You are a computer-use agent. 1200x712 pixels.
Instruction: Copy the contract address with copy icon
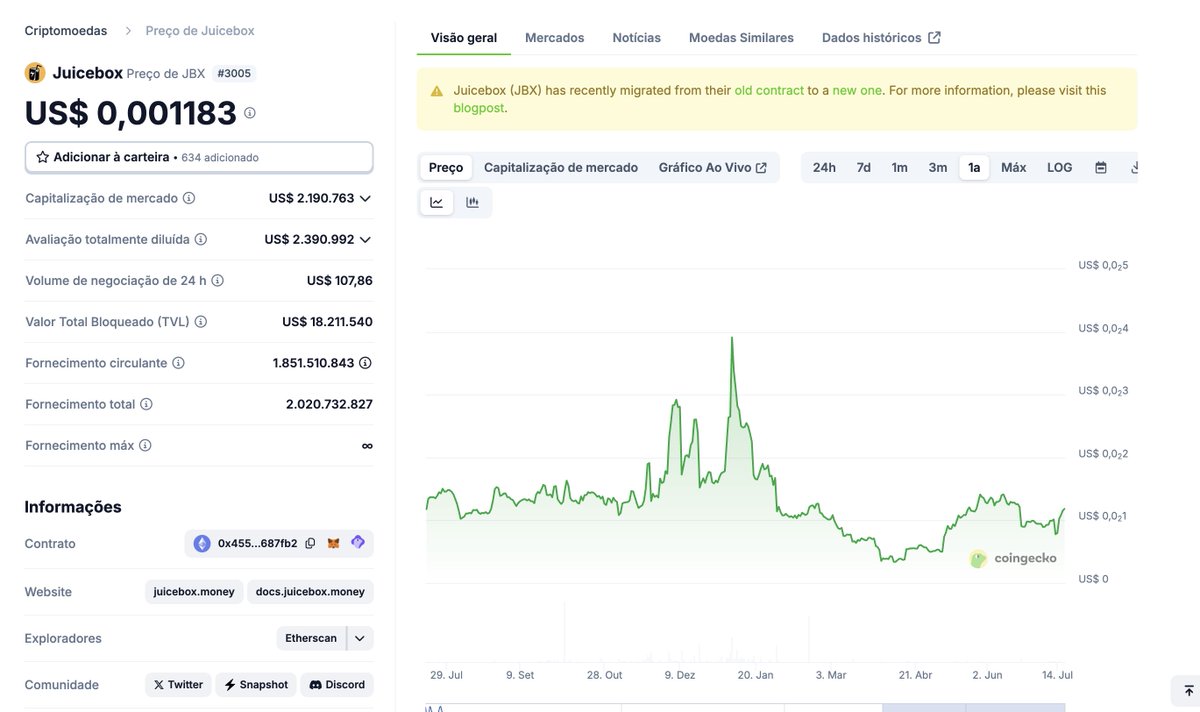[x=310, y=543]
